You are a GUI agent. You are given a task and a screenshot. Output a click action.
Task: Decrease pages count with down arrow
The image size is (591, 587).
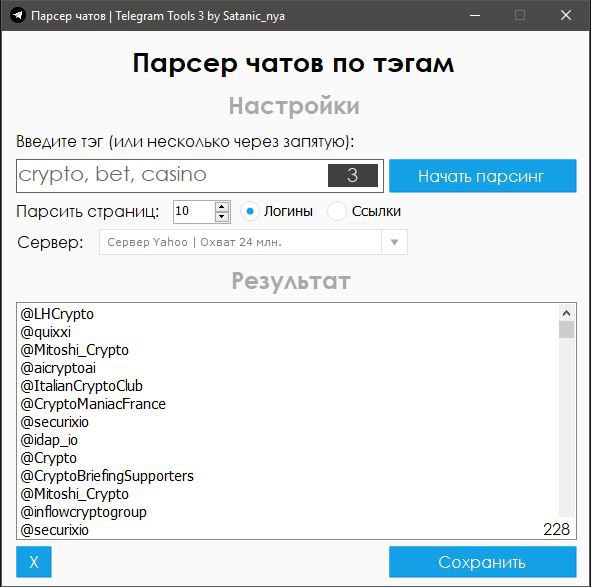point(222,217)
